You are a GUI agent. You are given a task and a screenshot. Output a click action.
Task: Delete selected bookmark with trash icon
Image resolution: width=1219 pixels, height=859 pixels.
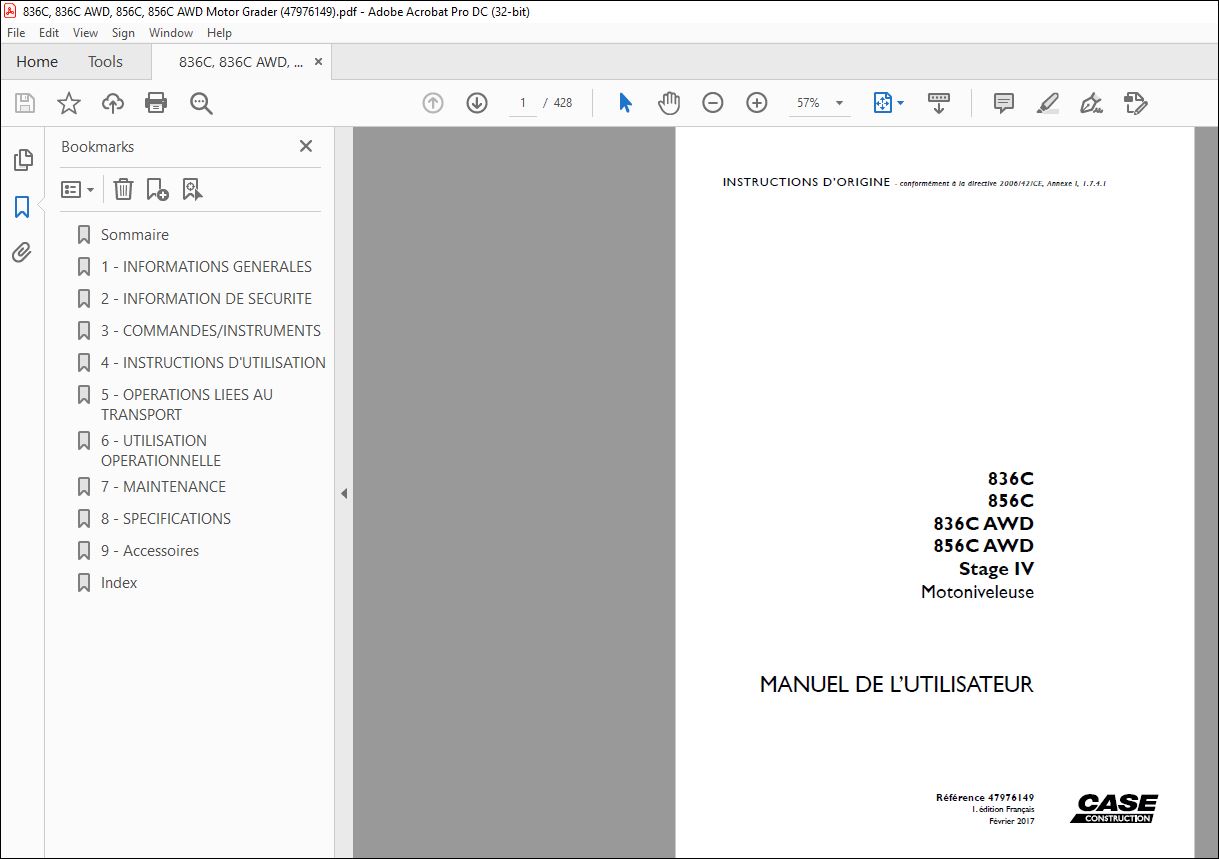pyautogui.click(x=123, y=189)
